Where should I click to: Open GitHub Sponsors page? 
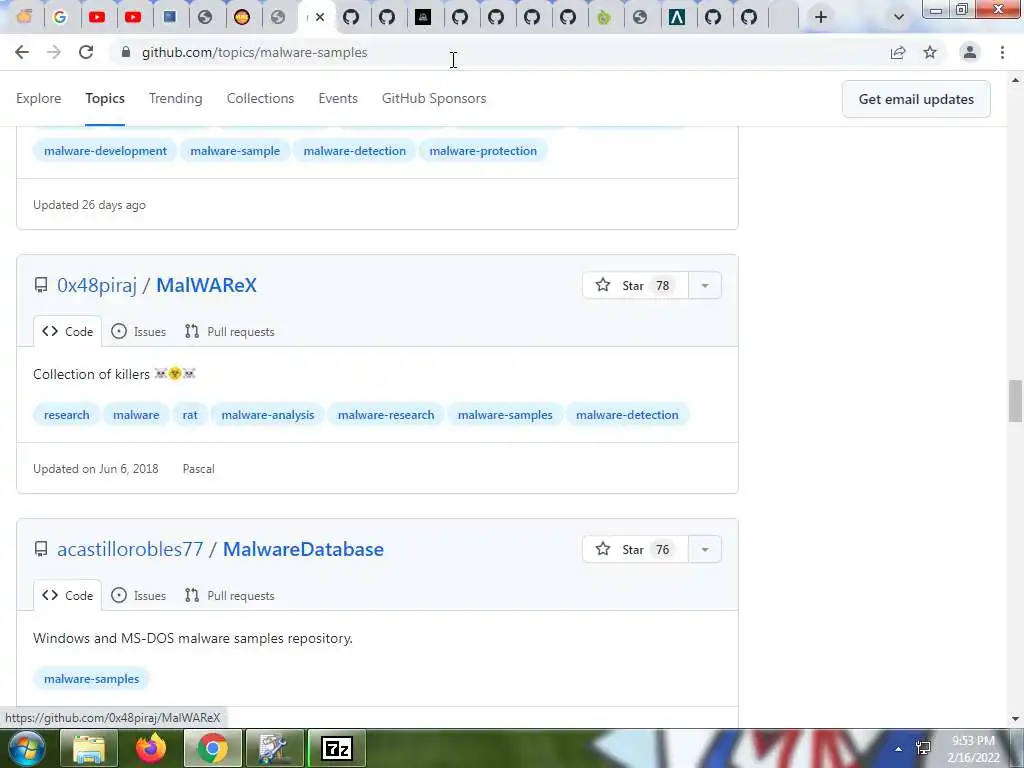point(434,98)
